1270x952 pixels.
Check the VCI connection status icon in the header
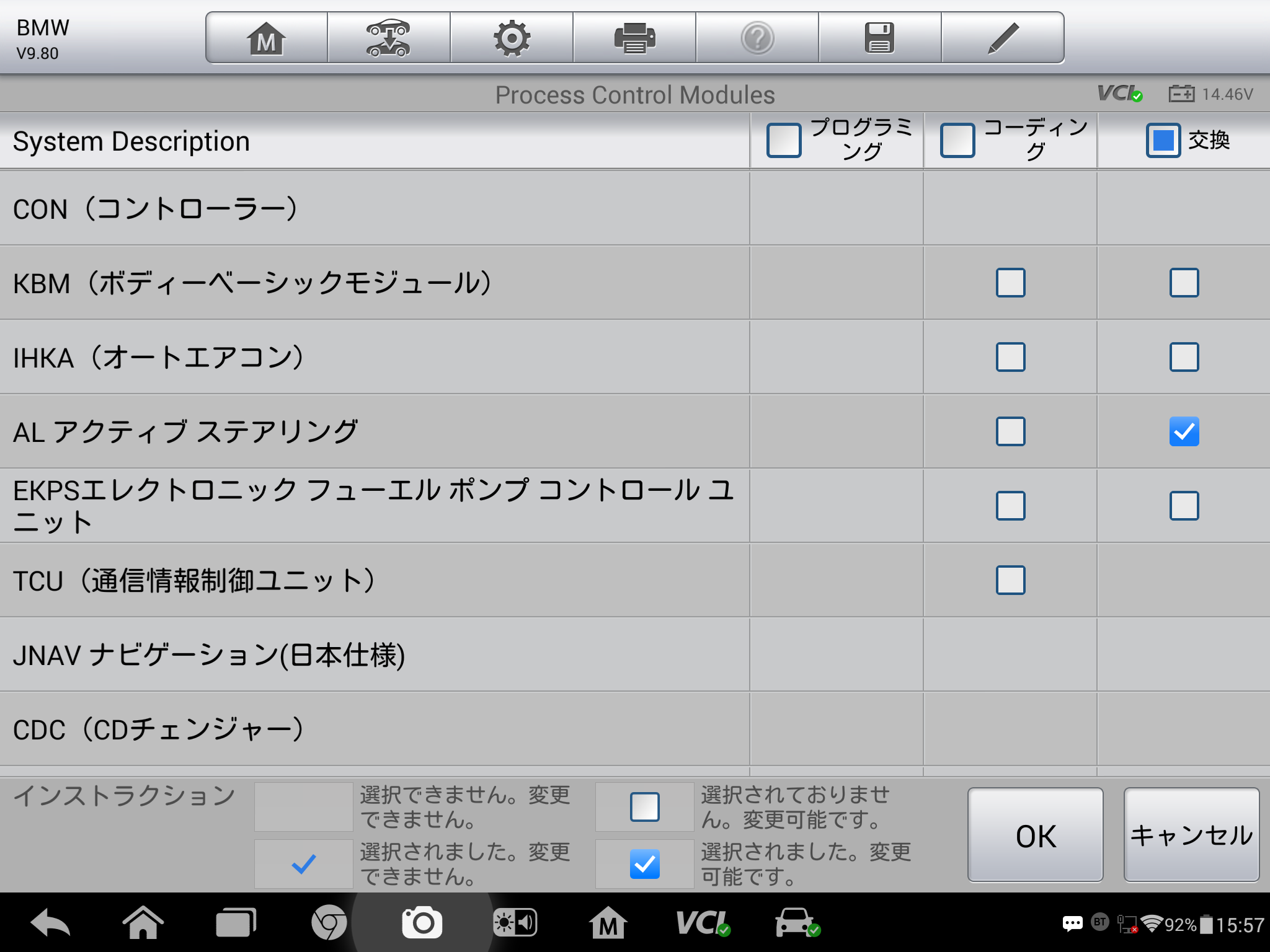(1120, 94)
